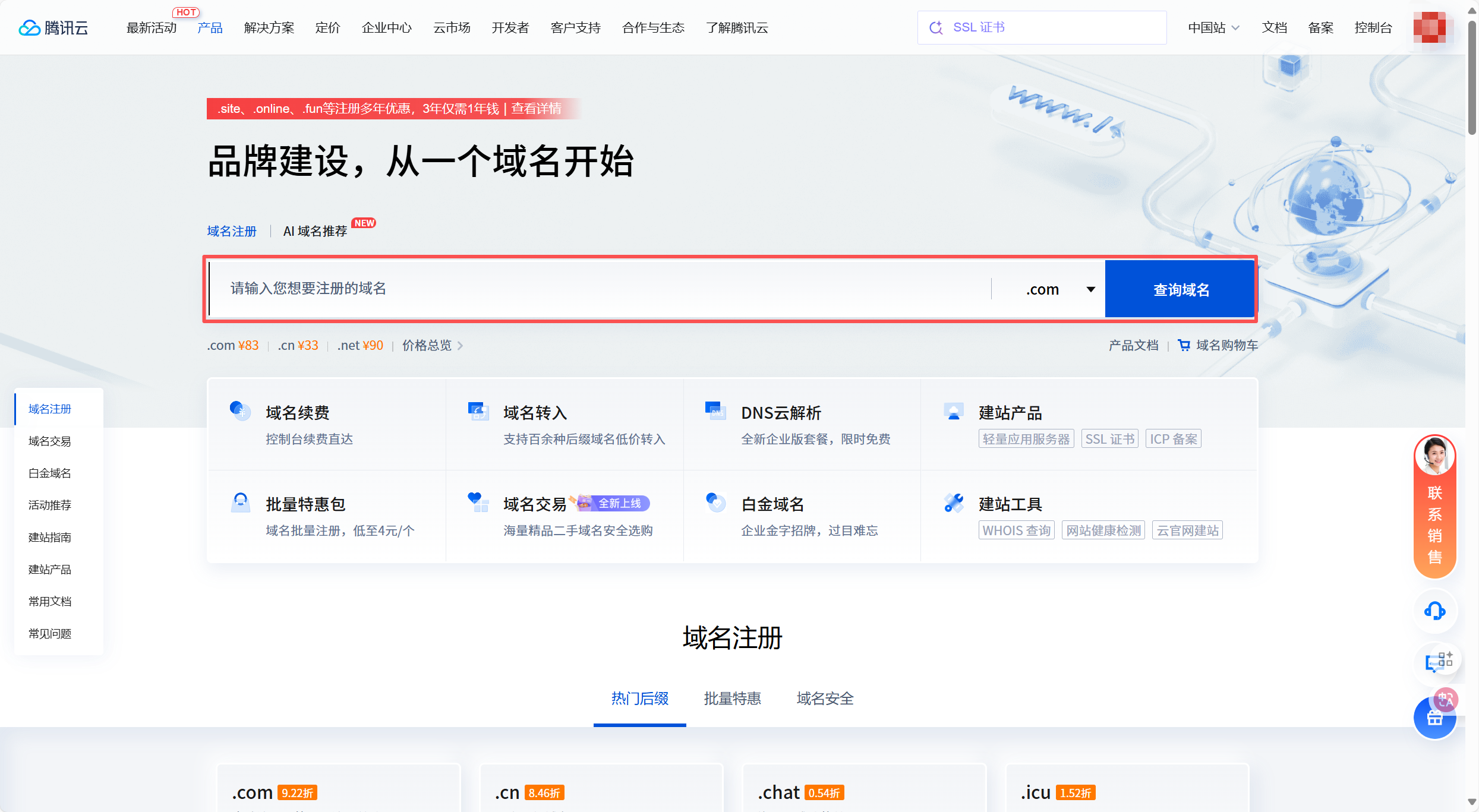
Task: Click the site-building tools wrench icon
Action: click(954, 503)
